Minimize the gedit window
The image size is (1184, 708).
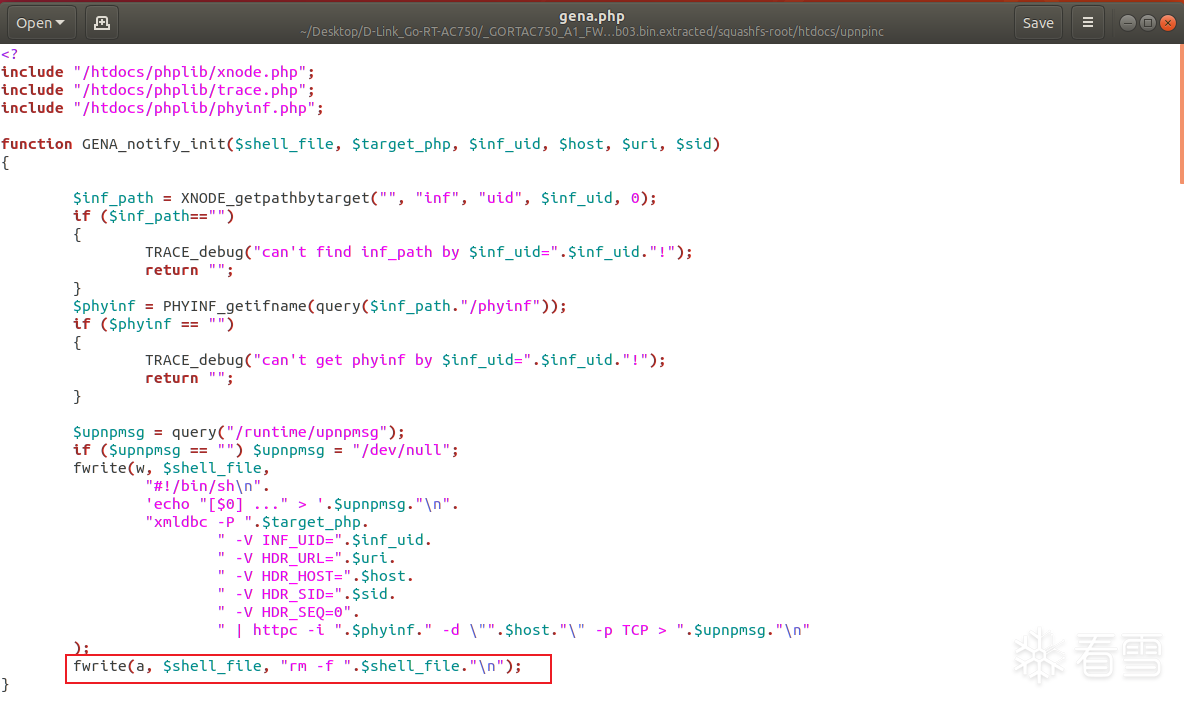1127,23
